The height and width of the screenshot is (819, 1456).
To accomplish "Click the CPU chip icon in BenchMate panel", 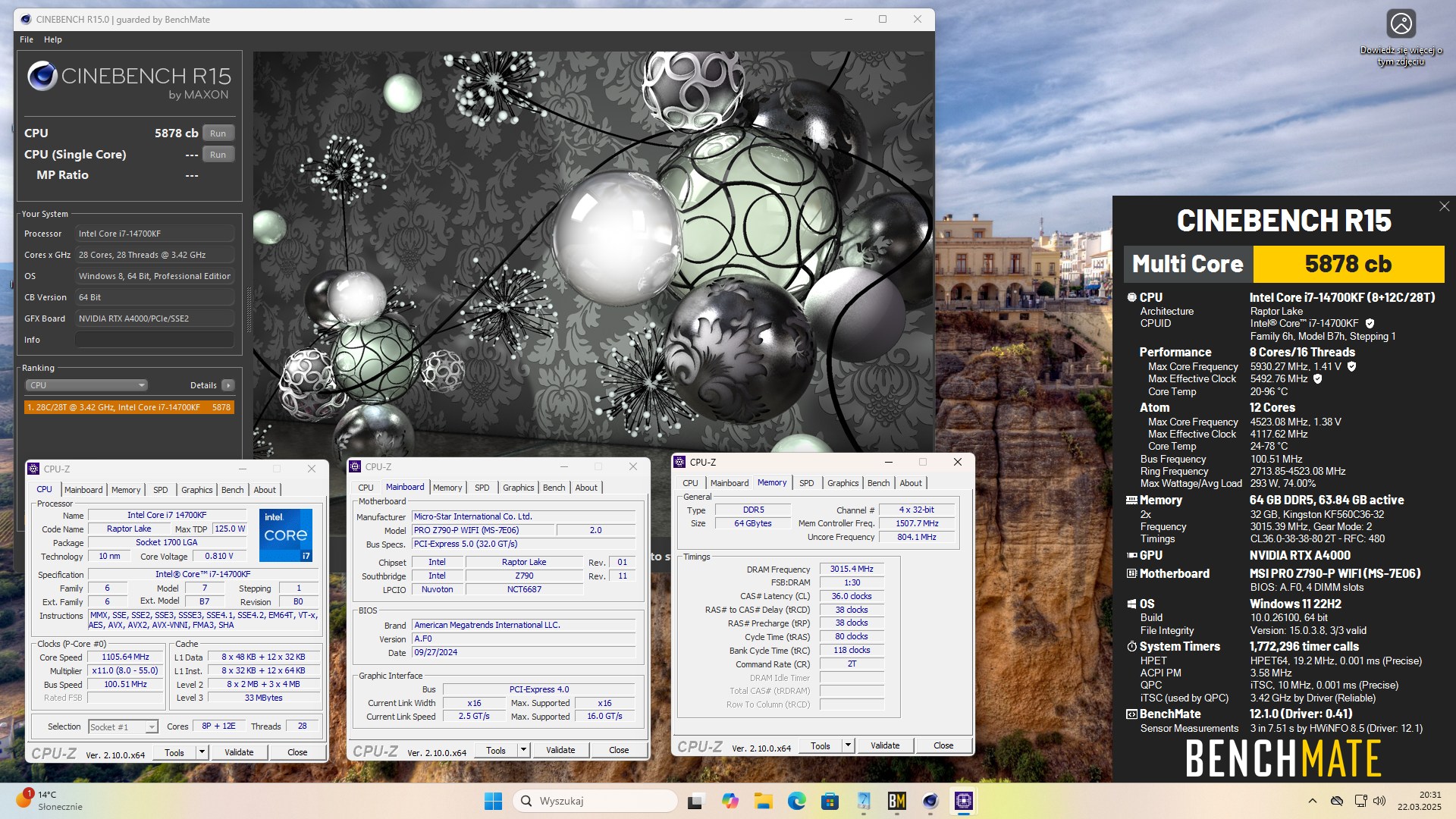I will coord(1131,297).
